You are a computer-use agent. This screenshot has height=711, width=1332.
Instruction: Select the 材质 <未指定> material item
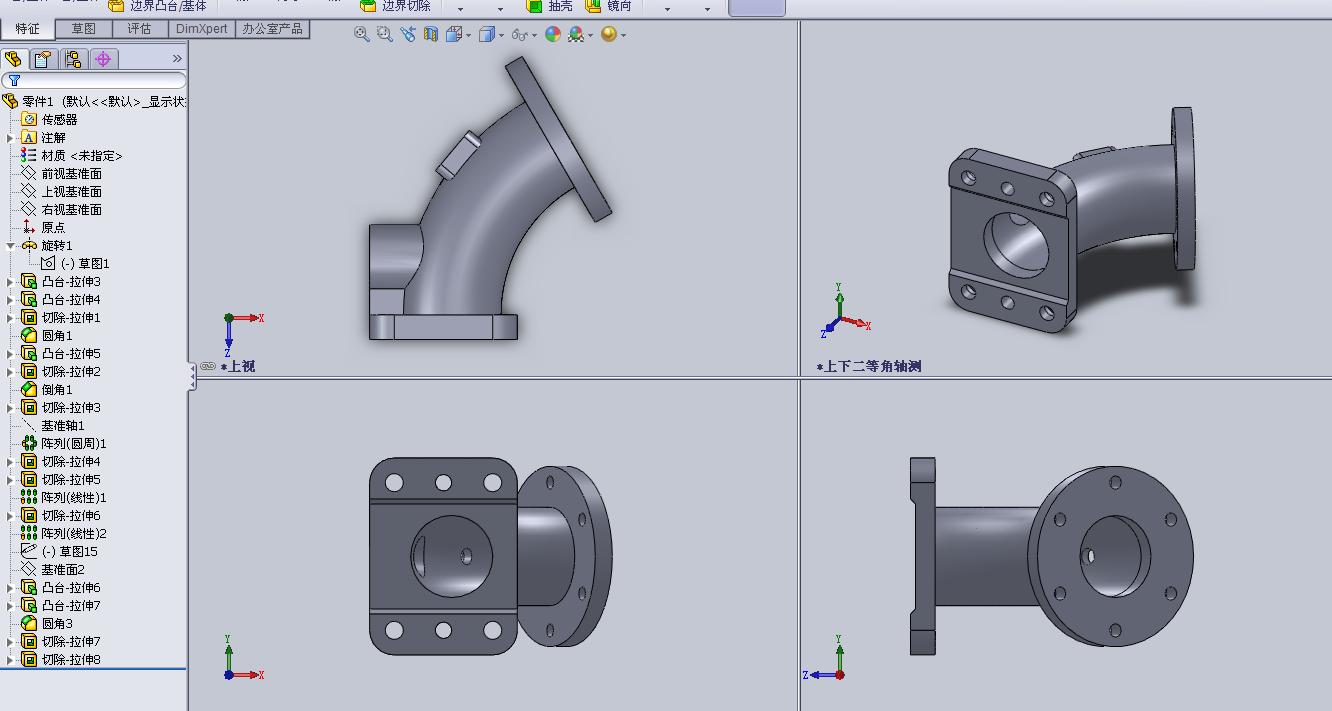pos(71,155)
